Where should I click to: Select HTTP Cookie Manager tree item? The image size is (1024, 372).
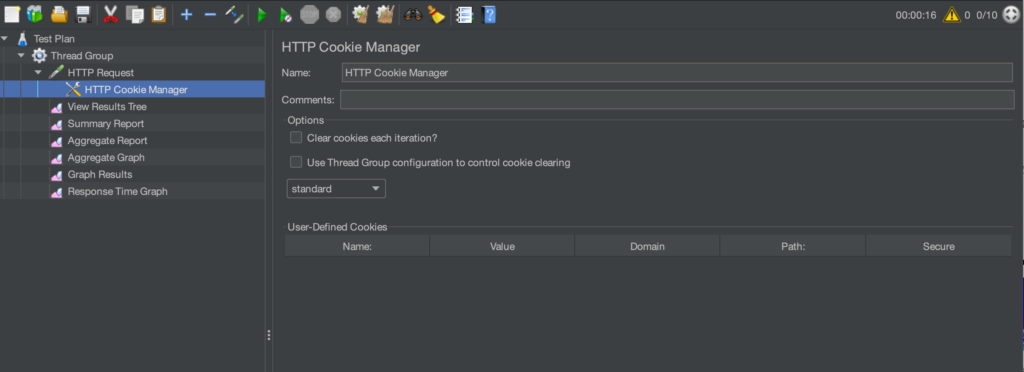pyautogui.click(x=136, y=89)
